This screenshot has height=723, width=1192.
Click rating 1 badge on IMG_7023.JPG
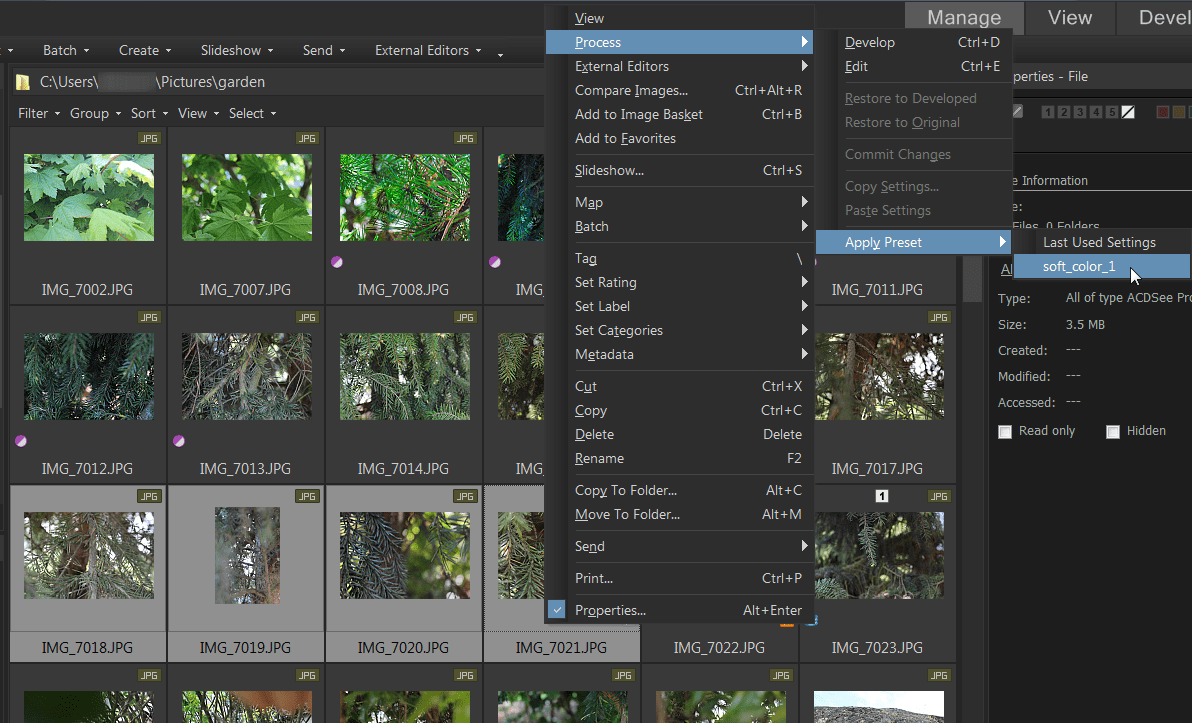(x=882, y=496)
